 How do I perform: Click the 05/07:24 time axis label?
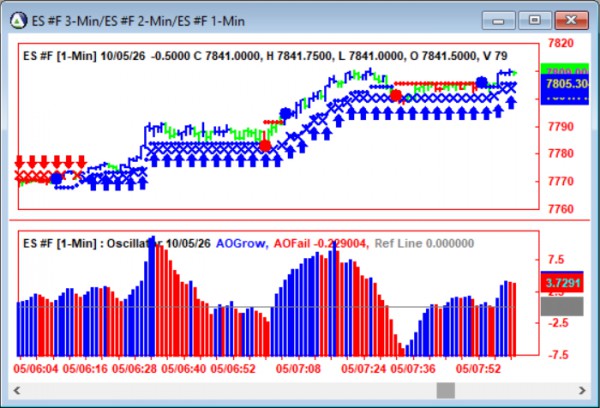(364, 369)
